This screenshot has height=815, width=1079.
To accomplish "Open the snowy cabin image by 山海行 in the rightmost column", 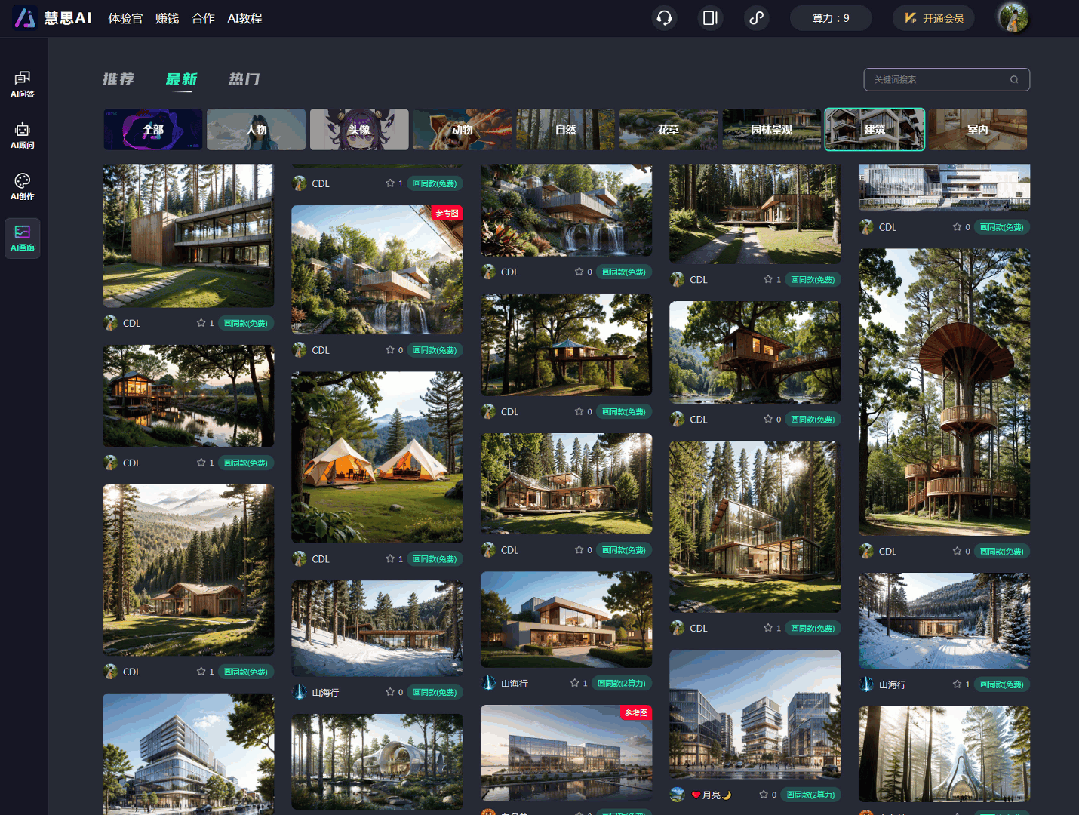I will 944,621.
